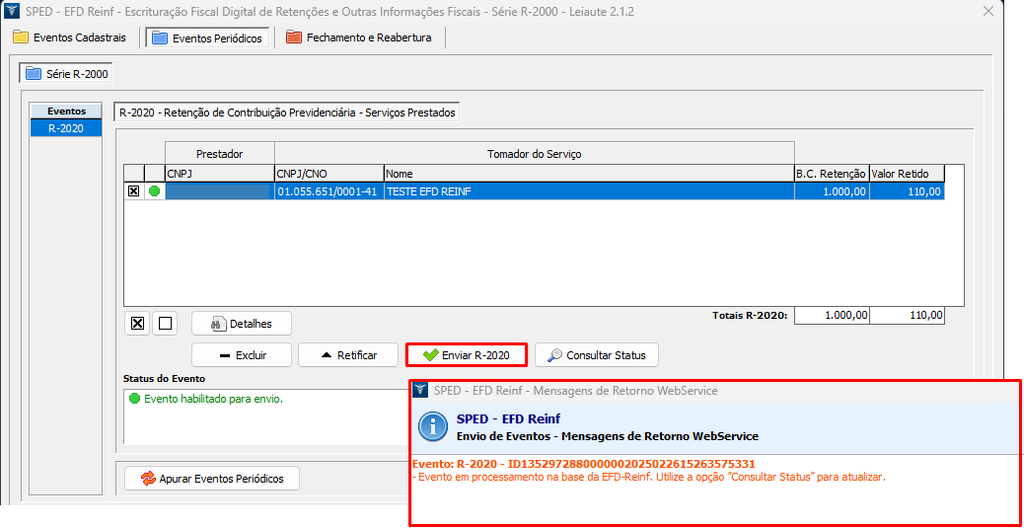1024x528 pixels.
Task: Click the blue info icon in message dialog
Action: (432, 427)
